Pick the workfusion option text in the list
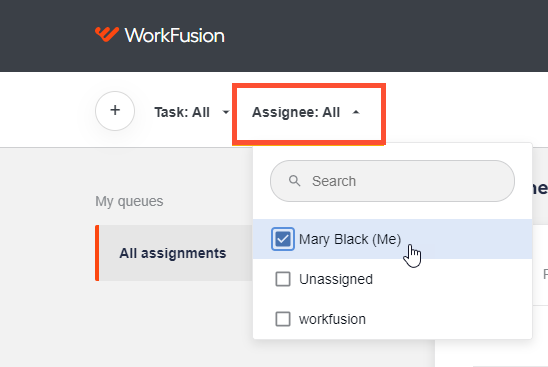The width and height of the screenshot is (548, 367). 332,319
